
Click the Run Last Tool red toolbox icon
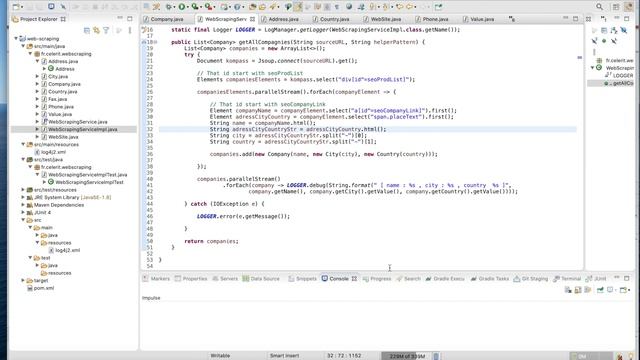[x=208, y=7]
